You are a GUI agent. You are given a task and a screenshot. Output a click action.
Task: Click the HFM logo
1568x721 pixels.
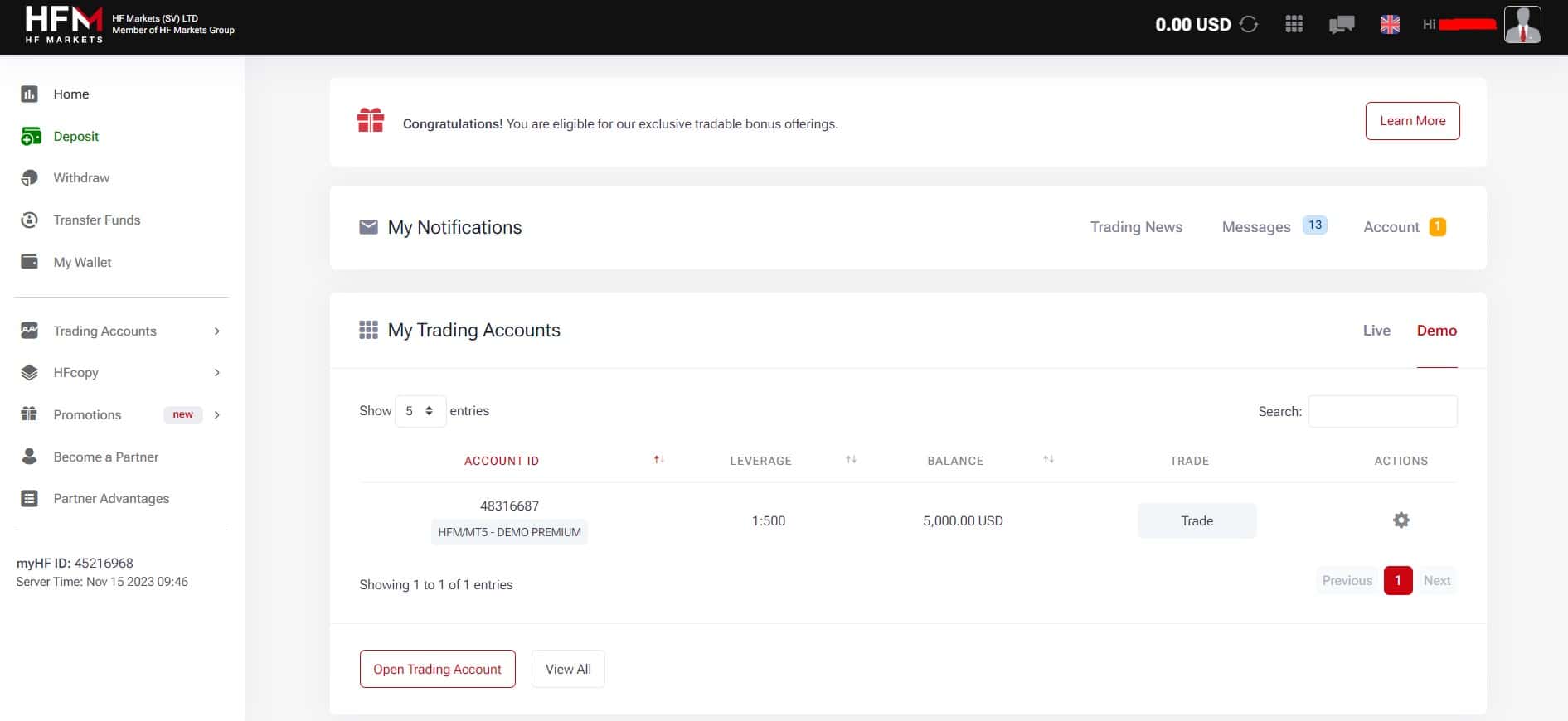pos(64,25)
